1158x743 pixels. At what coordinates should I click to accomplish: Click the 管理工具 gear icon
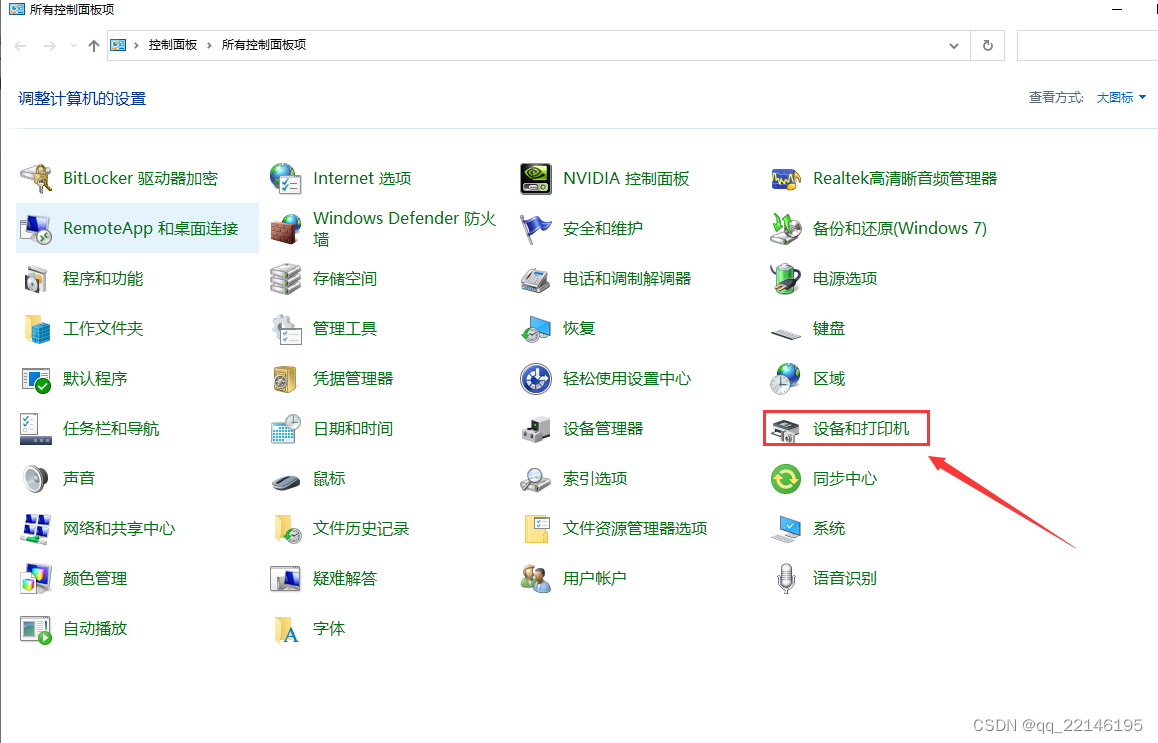point(286,329)
